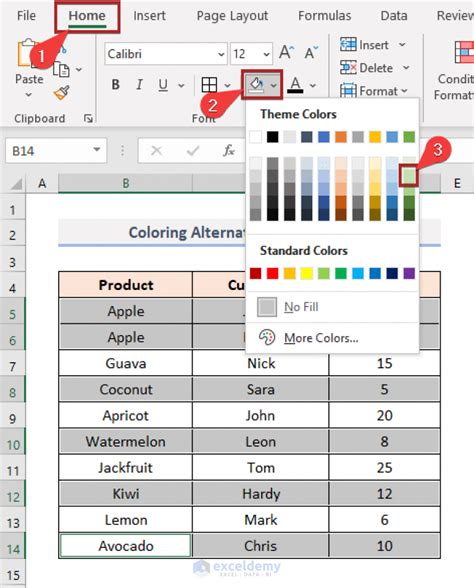The height and width of the screenshot is (588, 474).
Task: Switch to the Insert ribbon tab
Action: [x=149, y=16]
